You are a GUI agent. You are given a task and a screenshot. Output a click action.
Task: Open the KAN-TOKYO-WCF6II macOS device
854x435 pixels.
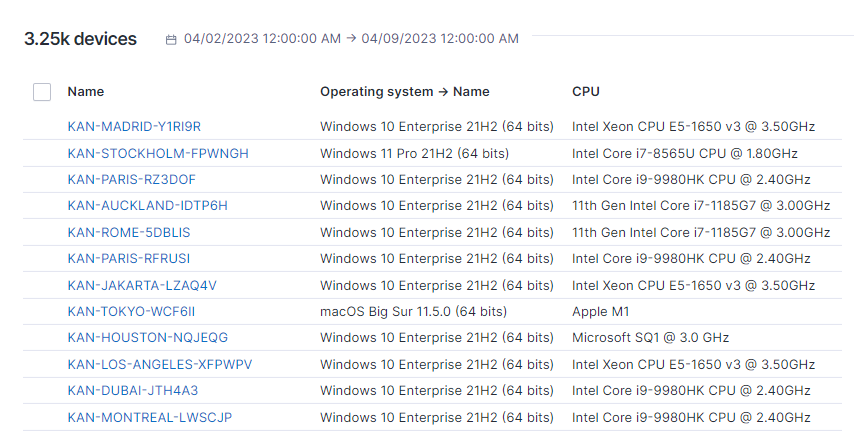(131, 311)
